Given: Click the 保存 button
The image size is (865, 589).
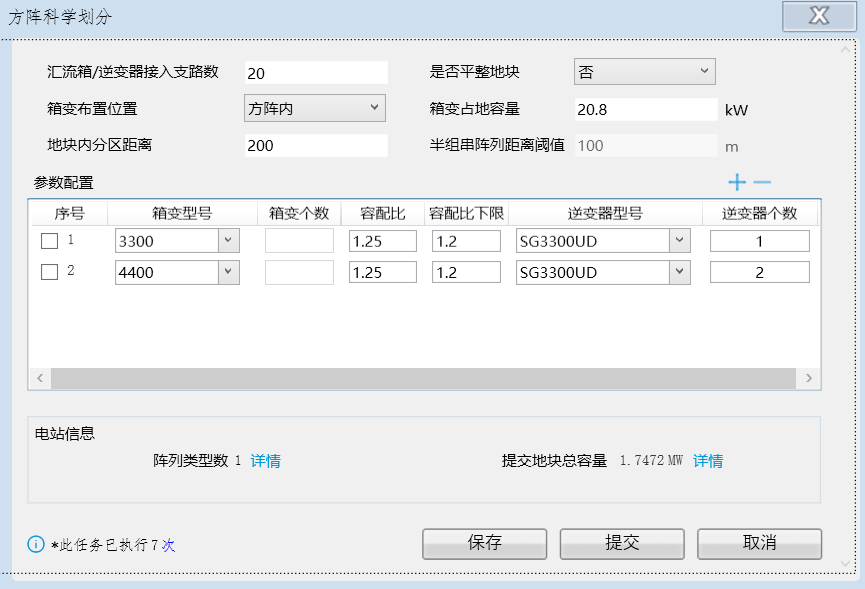Looking at the screenshot, I should click(484, 543).
